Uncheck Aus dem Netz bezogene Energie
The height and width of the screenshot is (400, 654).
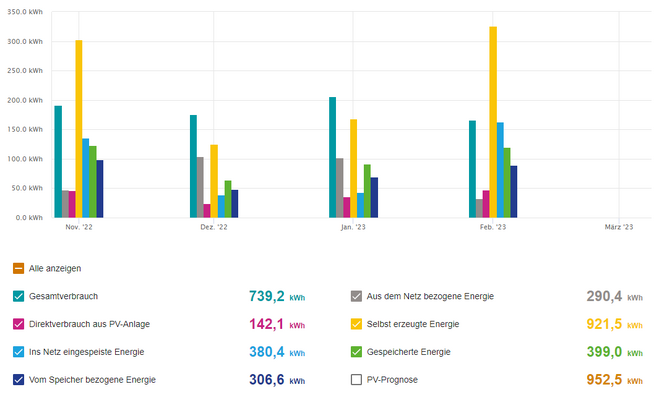tap(356, 296)
